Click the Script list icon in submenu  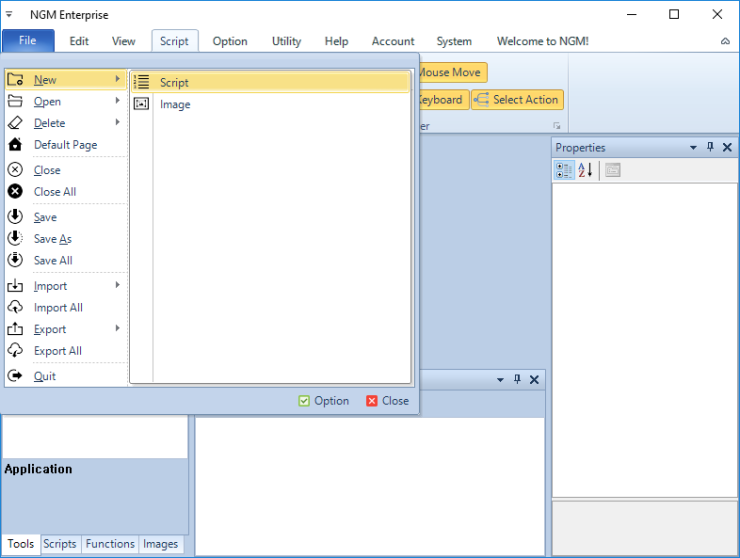click(x=141, y=82)
